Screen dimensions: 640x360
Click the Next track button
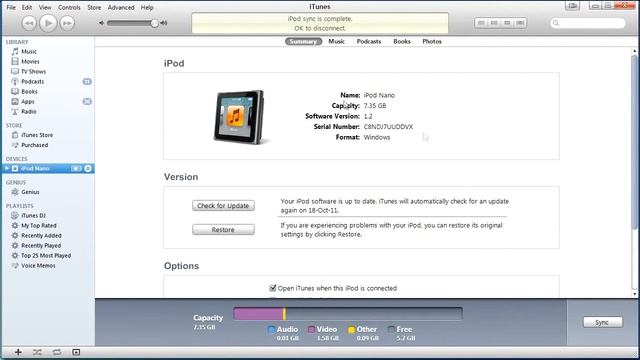(67, 23)
